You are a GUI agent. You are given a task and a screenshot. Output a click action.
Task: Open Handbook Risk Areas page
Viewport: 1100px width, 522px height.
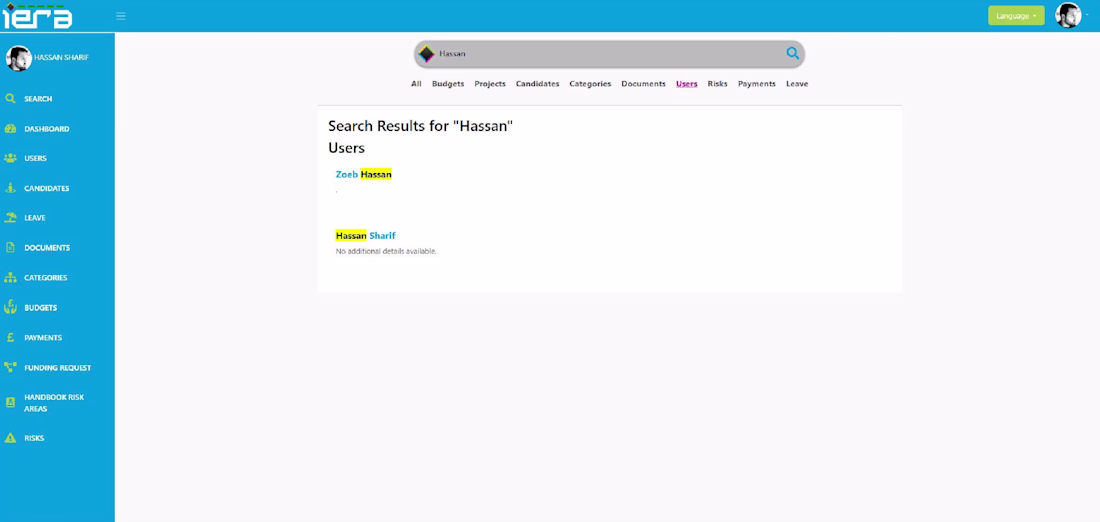(54, 403)
